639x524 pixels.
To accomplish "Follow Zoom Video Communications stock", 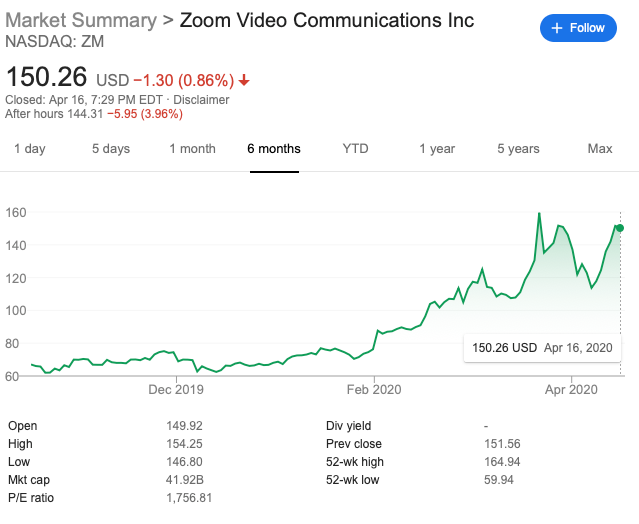I will point(579,28).
